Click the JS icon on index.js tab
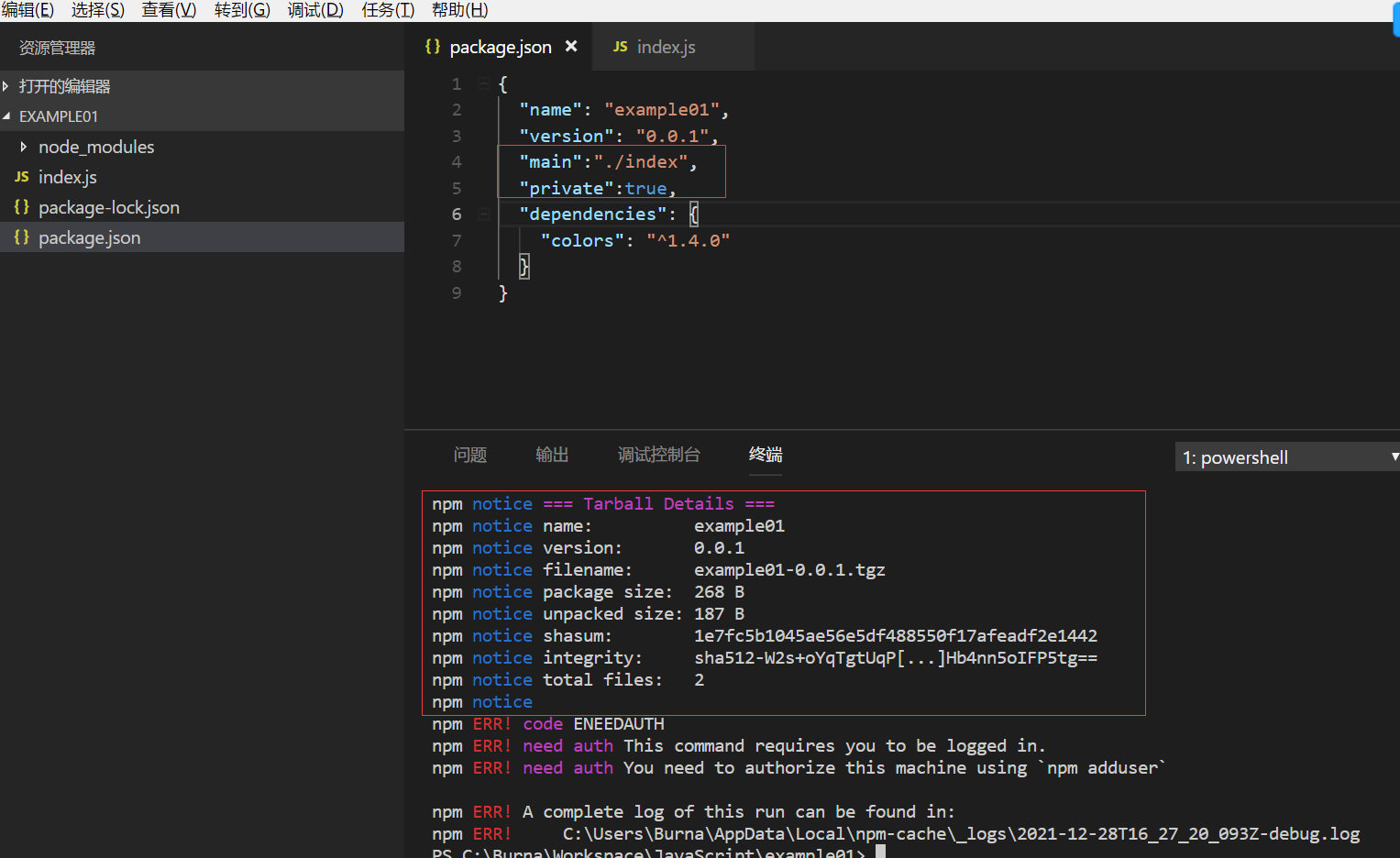 pyautogui.click(x=621, y=47)
